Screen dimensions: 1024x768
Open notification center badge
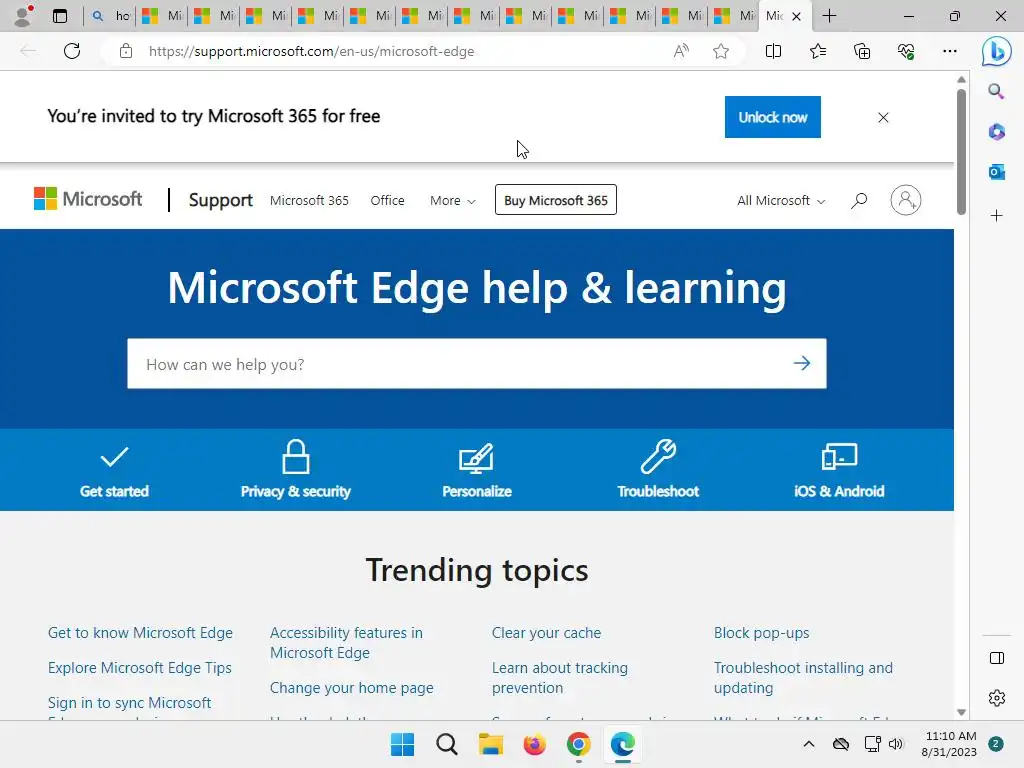pos(996,744)
